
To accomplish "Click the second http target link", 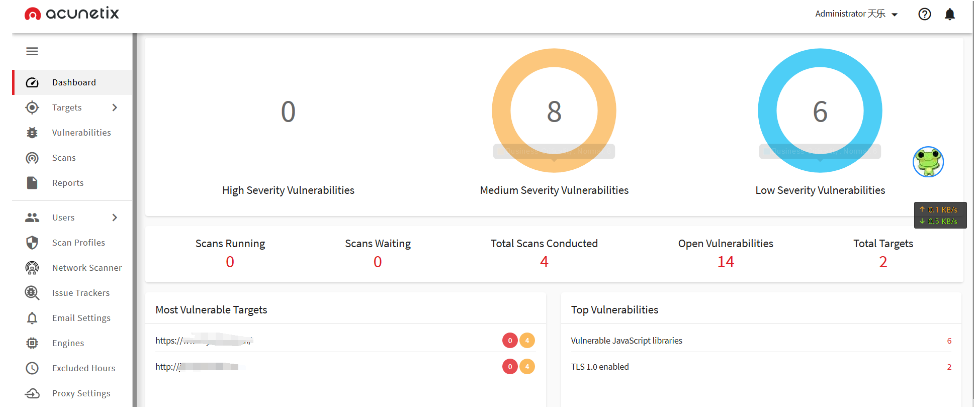I will [197, 366].
